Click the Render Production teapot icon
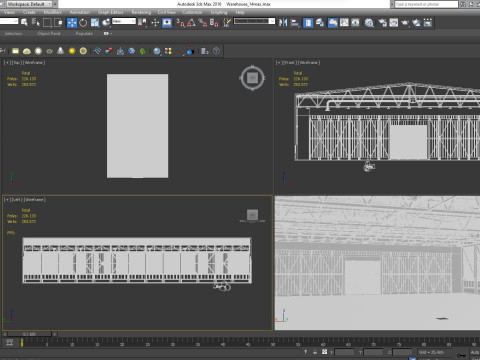Screen dimensions: 480x360 click(x=405, y=22)
